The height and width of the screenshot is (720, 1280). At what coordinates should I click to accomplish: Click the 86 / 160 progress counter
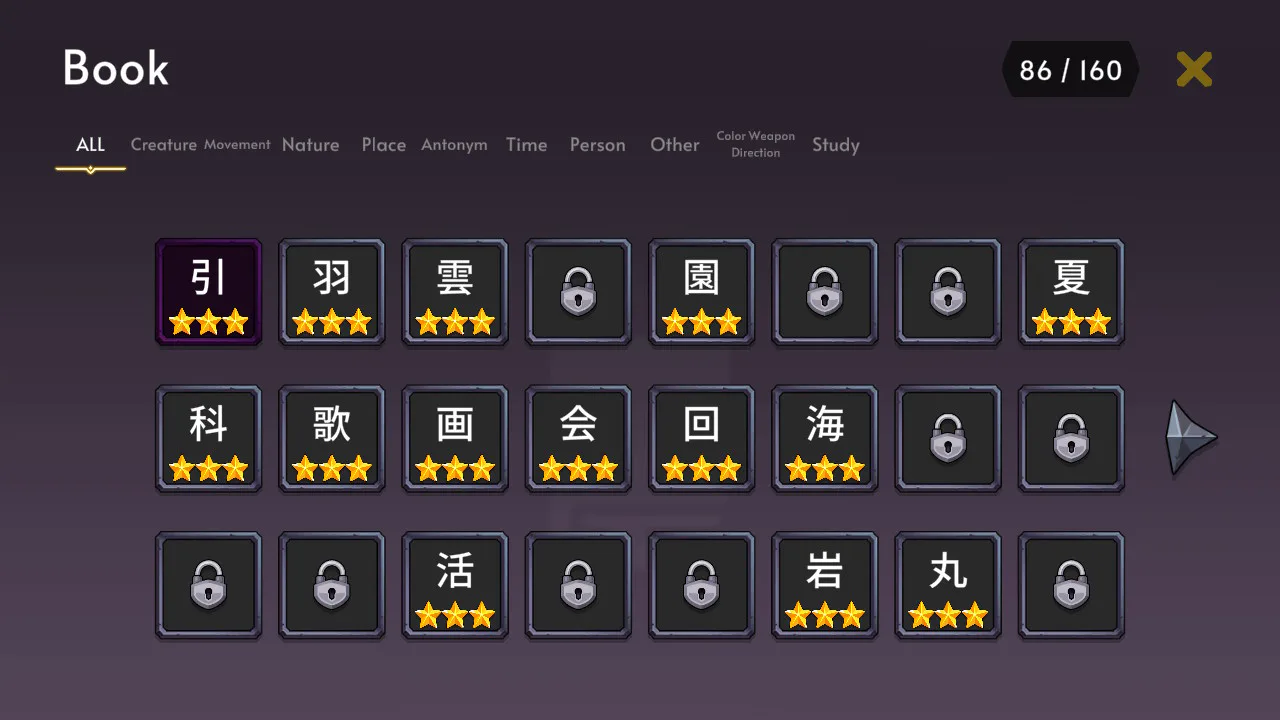(1070, 70)
